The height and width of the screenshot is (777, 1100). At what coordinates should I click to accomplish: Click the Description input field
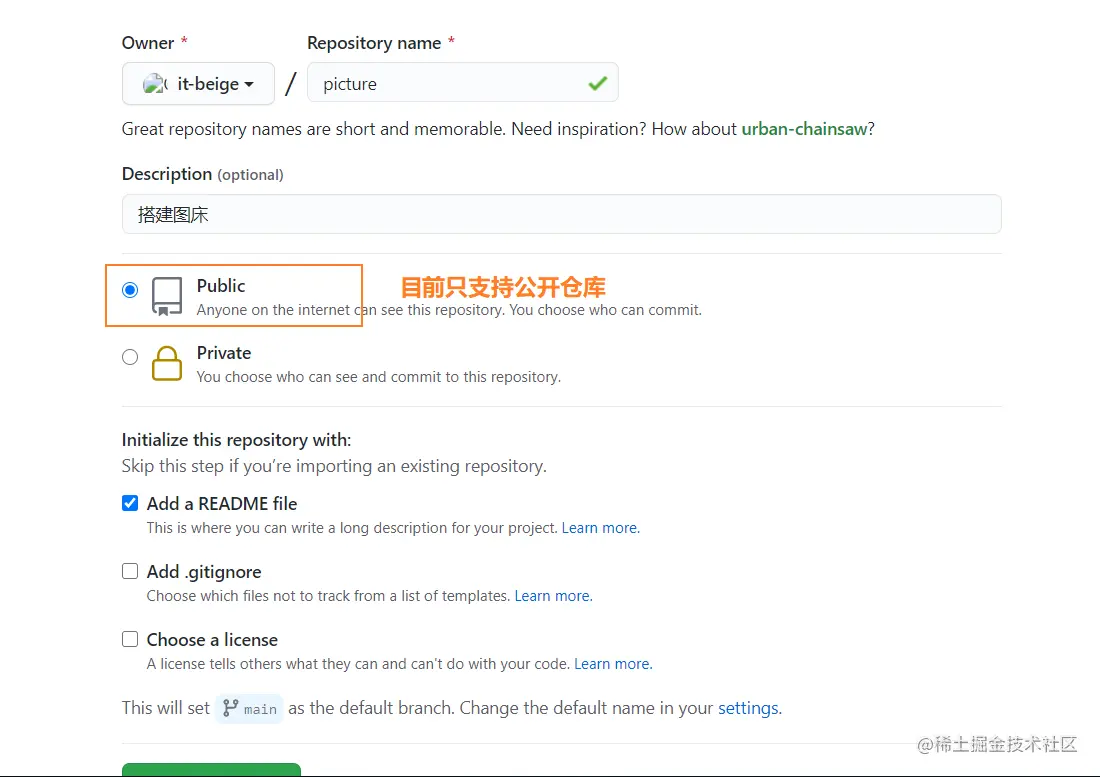coord(561,214)
